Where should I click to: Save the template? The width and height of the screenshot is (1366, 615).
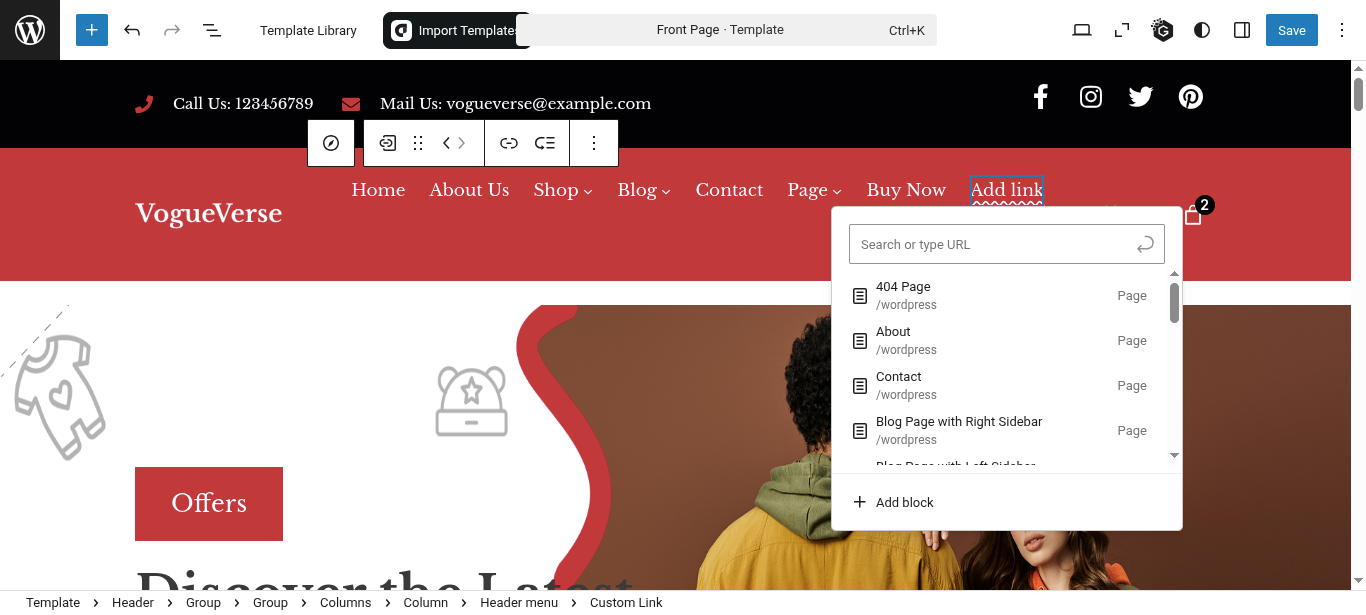tap(1292, 30)
